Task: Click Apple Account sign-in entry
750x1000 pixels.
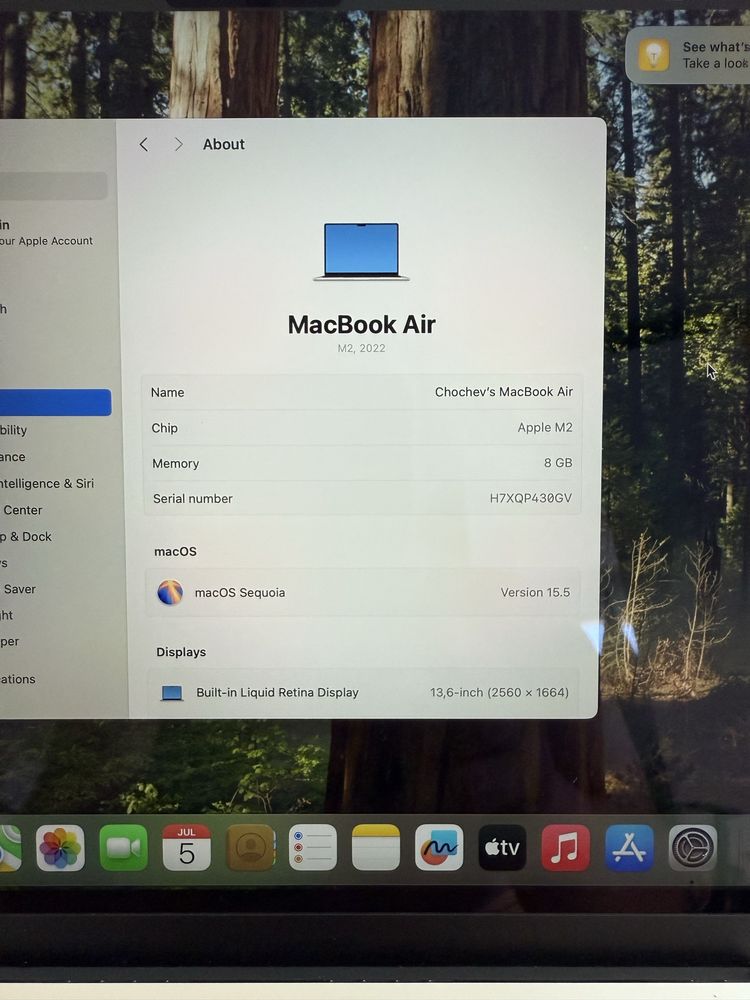Action: [47, 233]
